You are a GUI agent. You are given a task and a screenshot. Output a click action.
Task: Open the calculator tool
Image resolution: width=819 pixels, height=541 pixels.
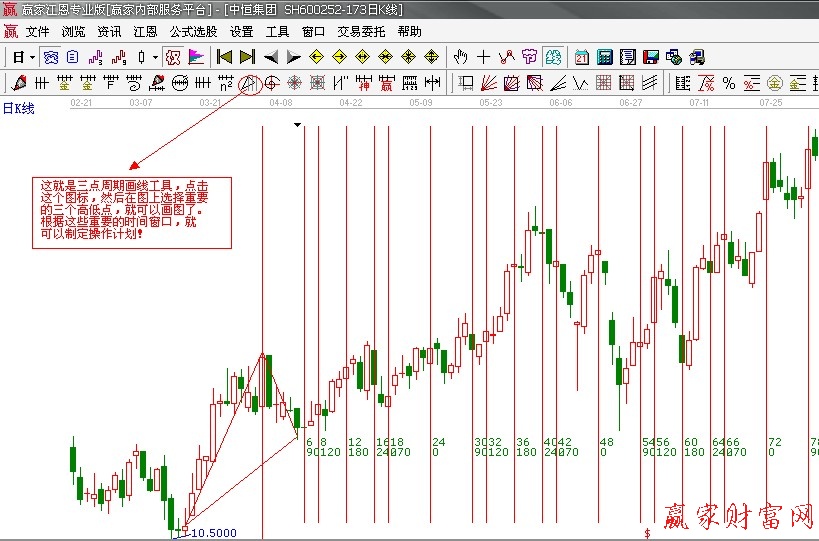pyautogui.click(x=605, y=57)
